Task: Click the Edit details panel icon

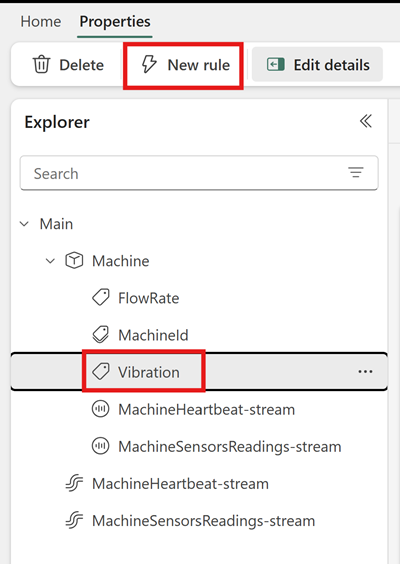Action: point(276,65)
